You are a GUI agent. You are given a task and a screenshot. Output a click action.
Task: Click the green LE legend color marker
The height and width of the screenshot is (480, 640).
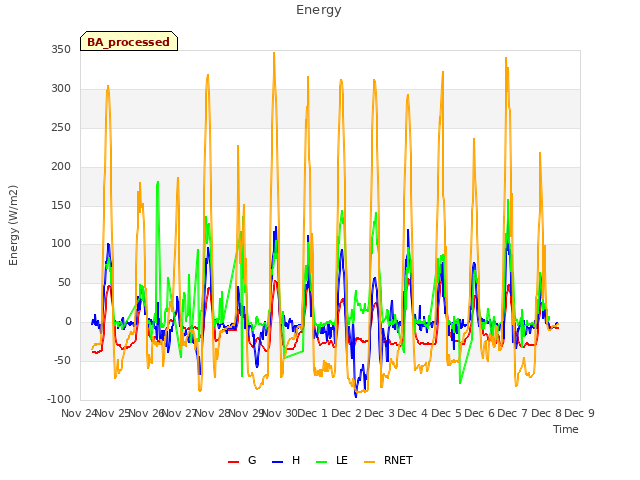pyautogui.click(x=322, y=462)
